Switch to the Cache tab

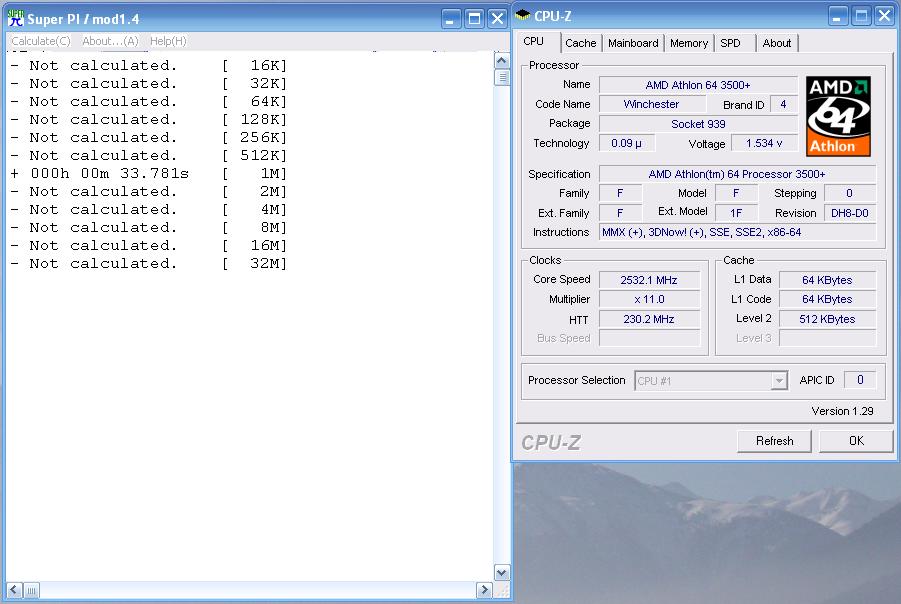click(580, 43)
